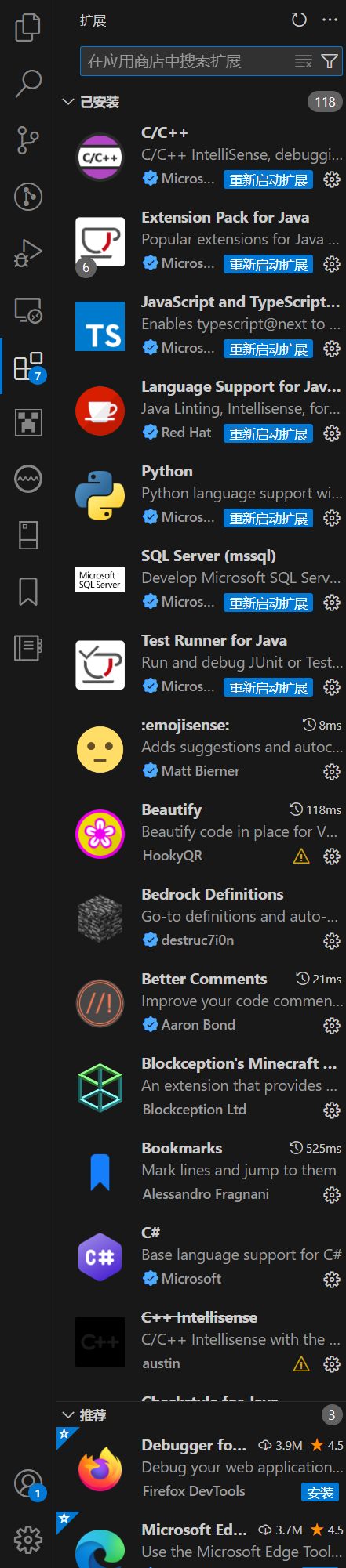Open the Run and Debug view
Screen dimensions: 346x1568
tap(28, 253)
